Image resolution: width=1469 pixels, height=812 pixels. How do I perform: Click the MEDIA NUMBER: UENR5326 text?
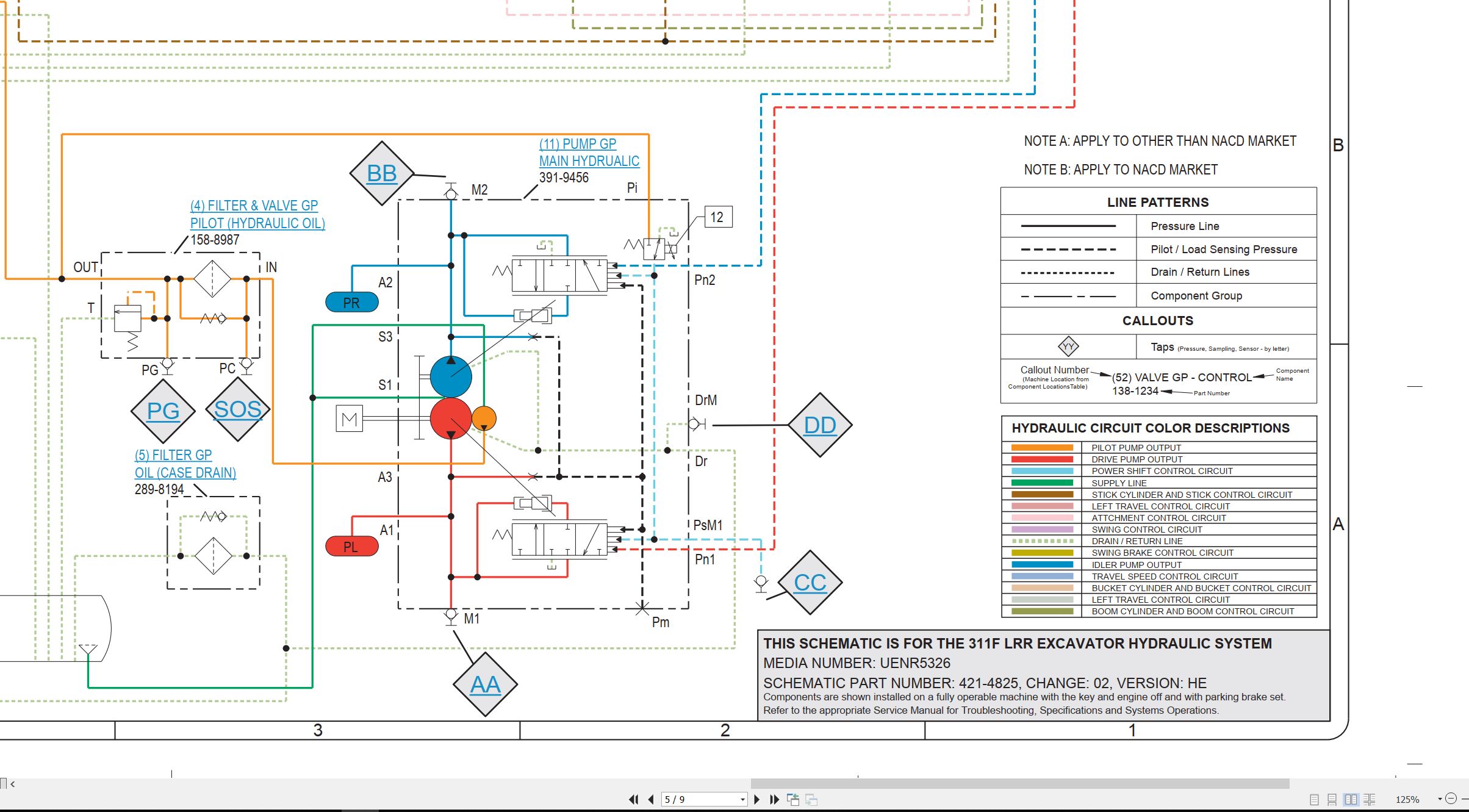coord(857,663)
